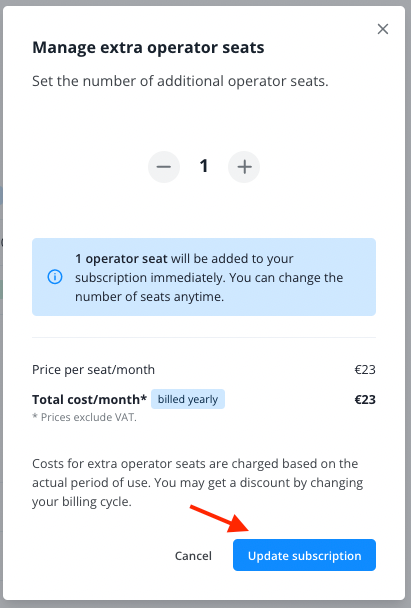Screen dimensions: 411x608
Task: Click the seat count number 1
Action: (204, 166)
